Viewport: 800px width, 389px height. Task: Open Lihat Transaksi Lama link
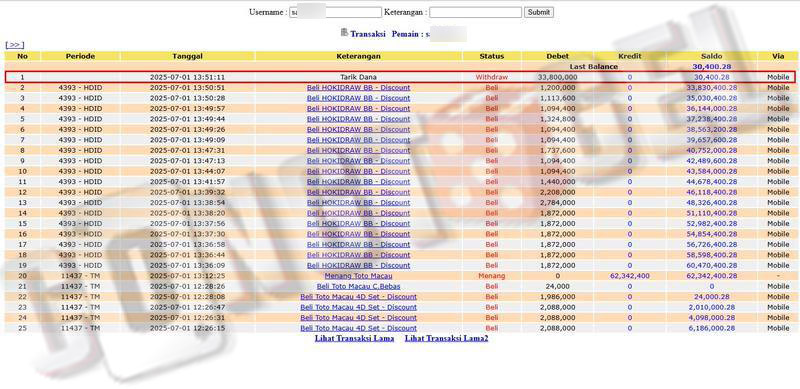pyautogui.click(x=354, y=338)
